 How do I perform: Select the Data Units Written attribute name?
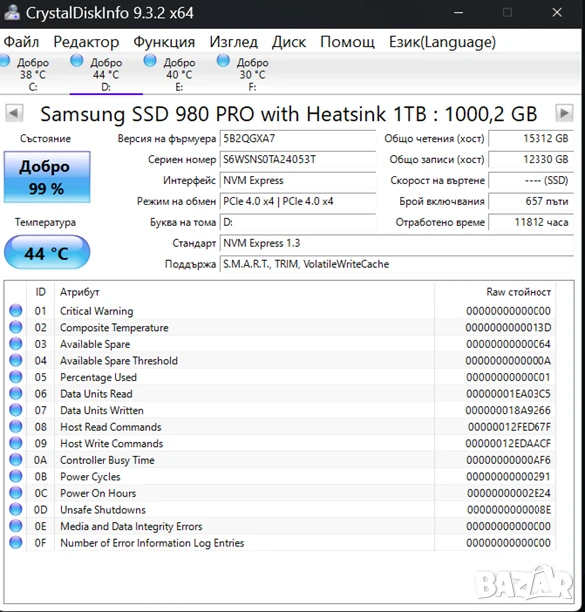101,411
